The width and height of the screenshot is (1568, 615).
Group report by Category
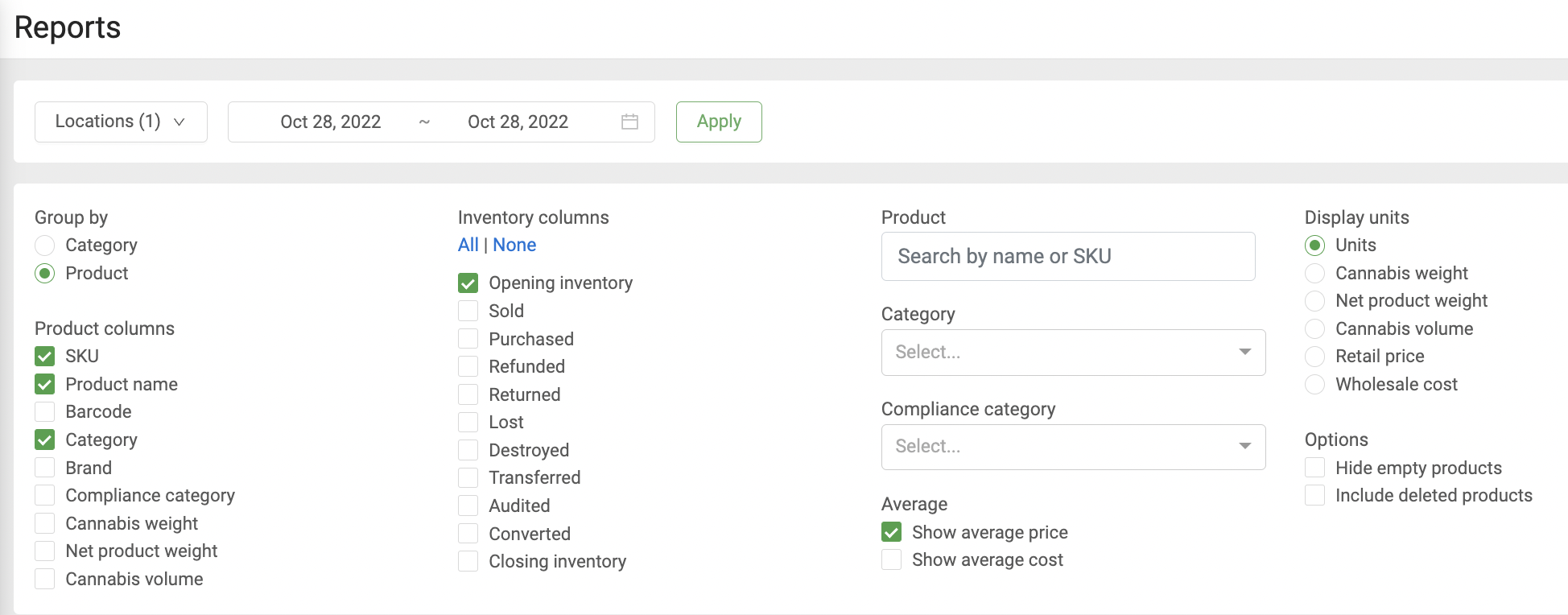(x=45, y=246)
